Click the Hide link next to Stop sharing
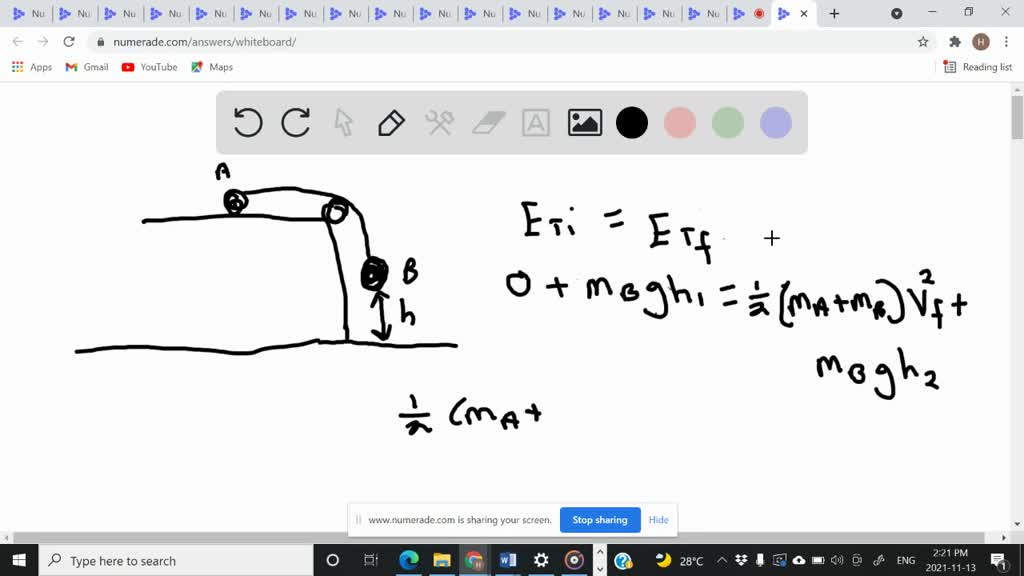Viewport: 1024px width, 576px height. [658, 520]
